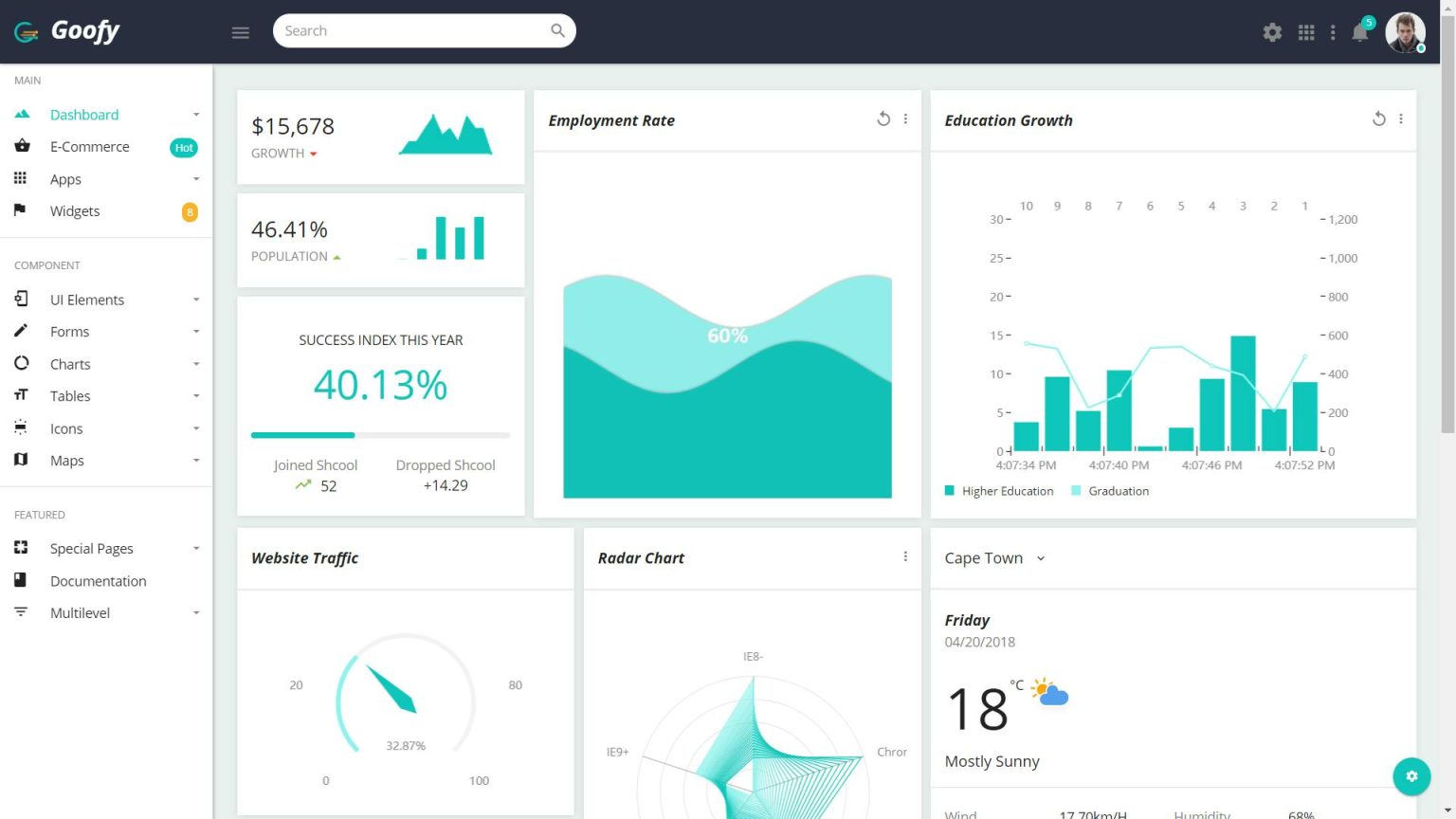Toggle the Higher Education legend entry
Screen dimensions: 1456x819
click(x=998, y=490)
